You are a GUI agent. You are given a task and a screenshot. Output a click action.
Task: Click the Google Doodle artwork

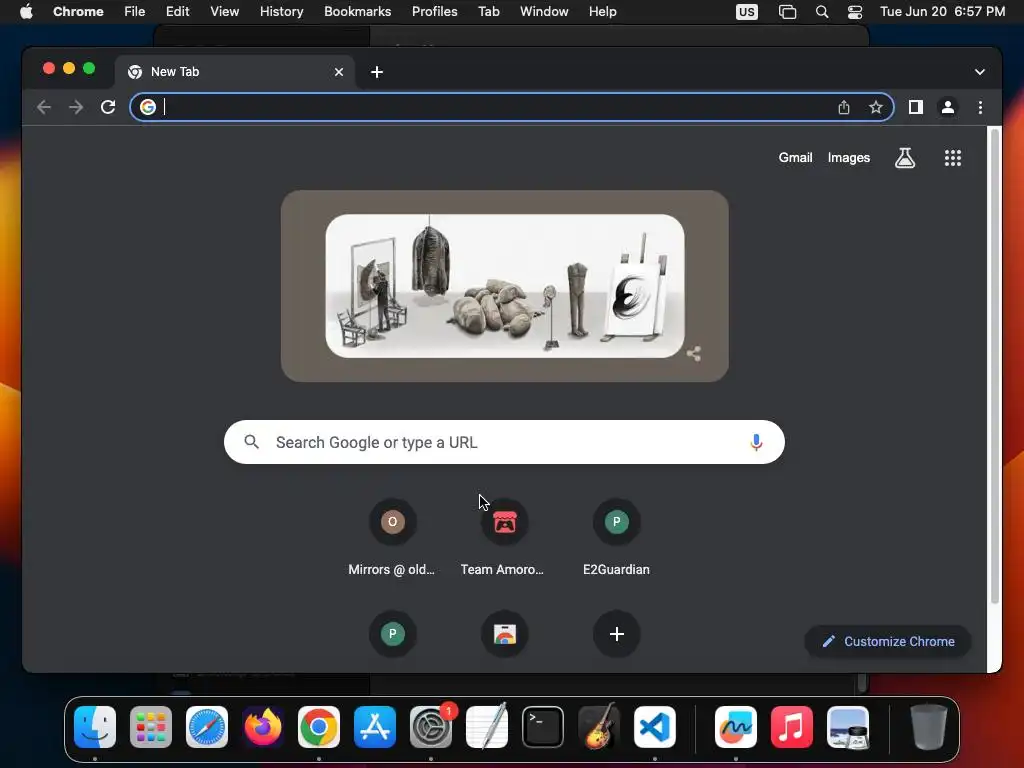click(x=505, y=286)
